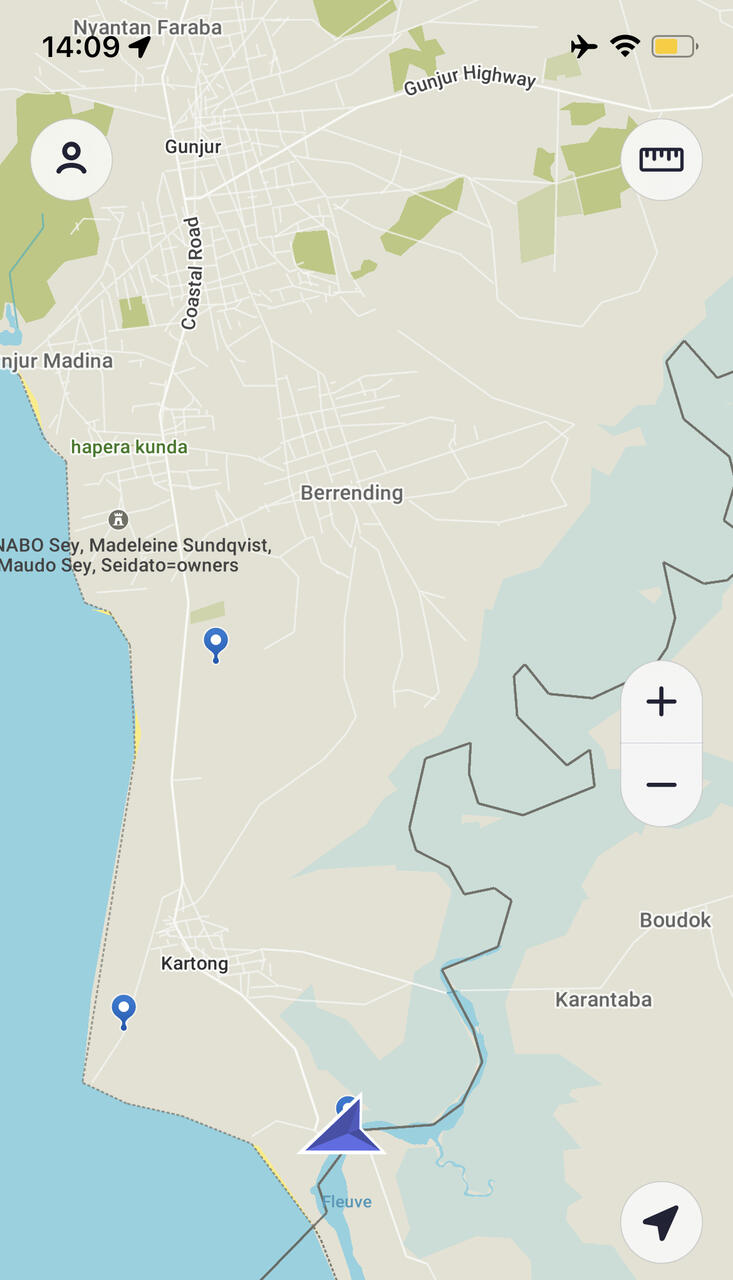733x1280 pixels.
Task: Tap the Madeleine Sundqvist owners label
Action: tap(136, 555)
